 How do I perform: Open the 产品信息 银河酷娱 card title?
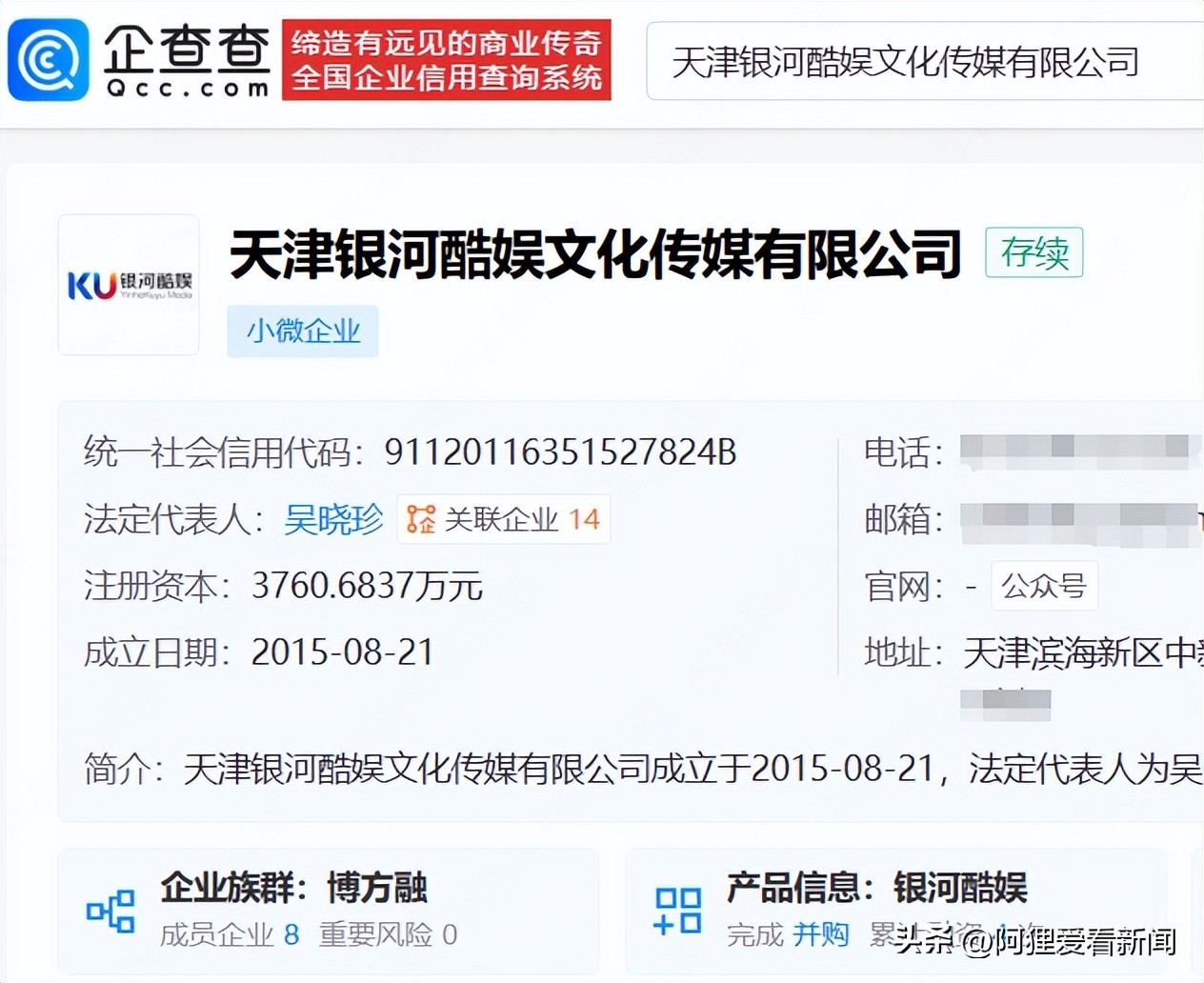click(876, 887)
